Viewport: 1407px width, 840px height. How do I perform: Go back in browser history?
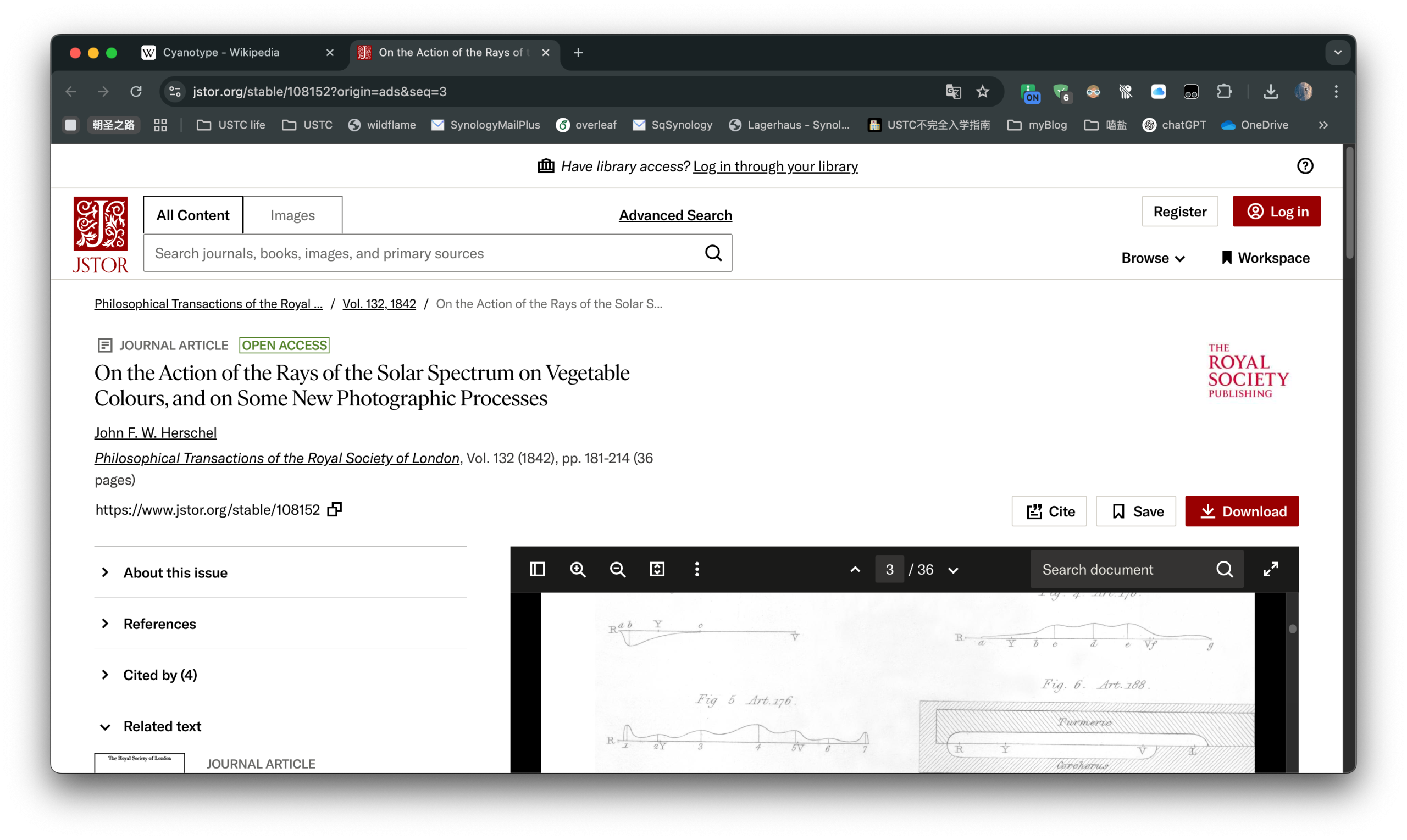point(71,91)
